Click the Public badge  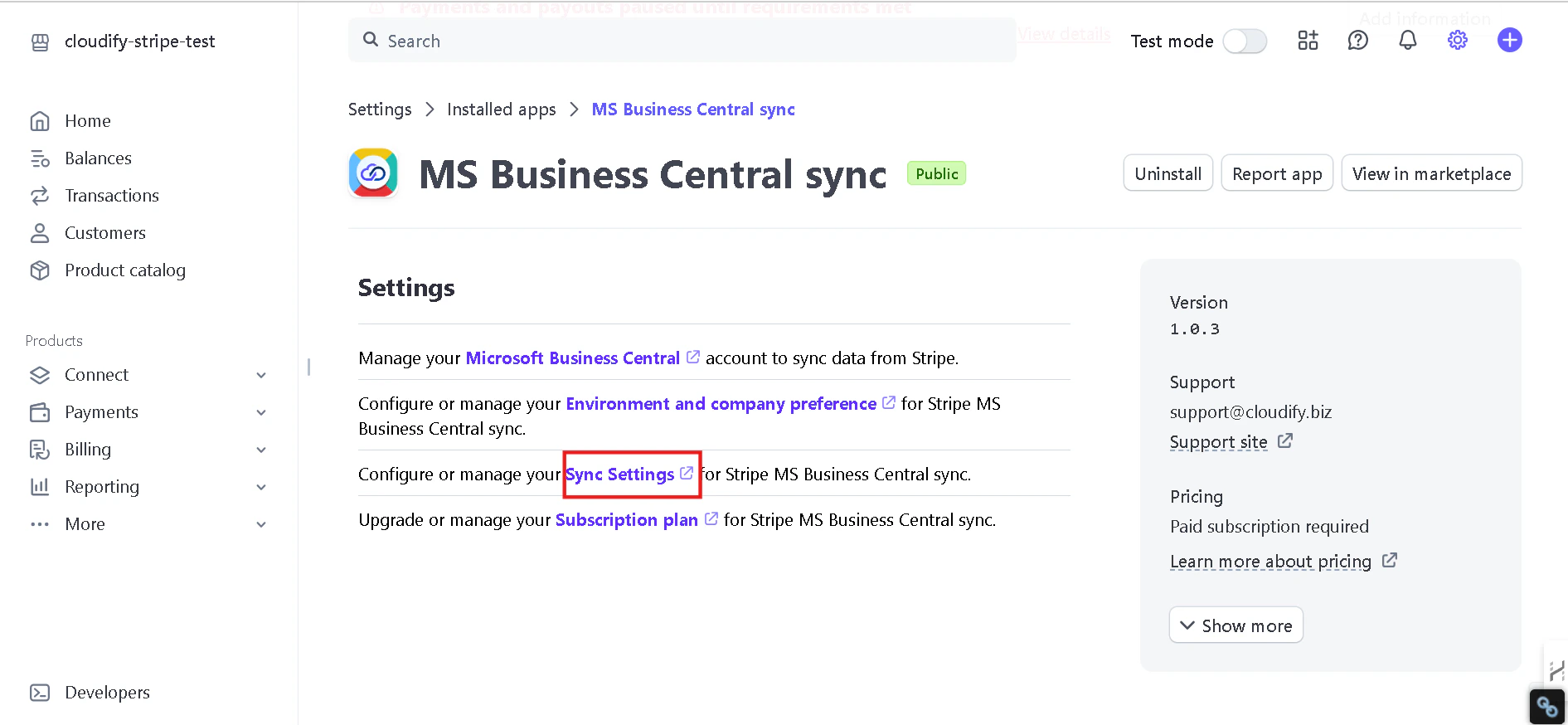937,173
